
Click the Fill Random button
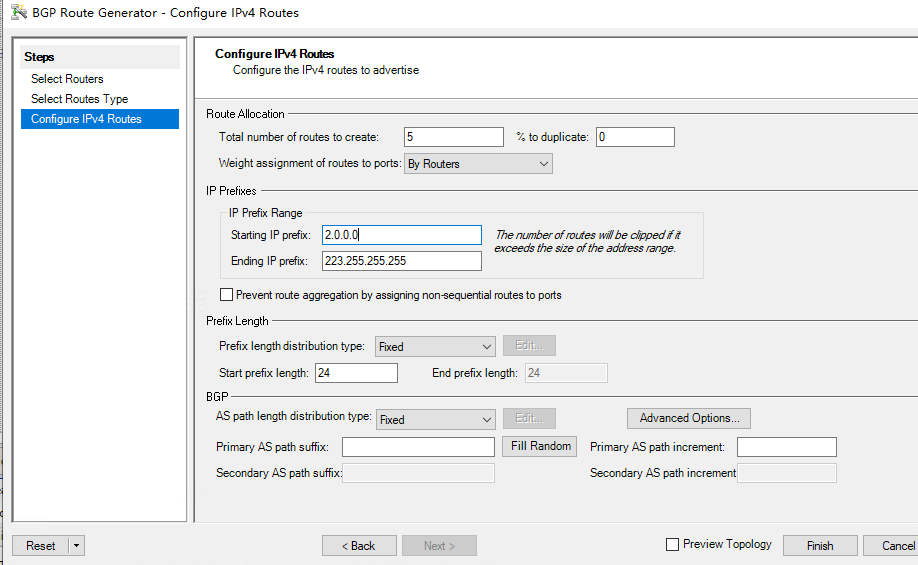pyautogui.click(x=540, y=446)
